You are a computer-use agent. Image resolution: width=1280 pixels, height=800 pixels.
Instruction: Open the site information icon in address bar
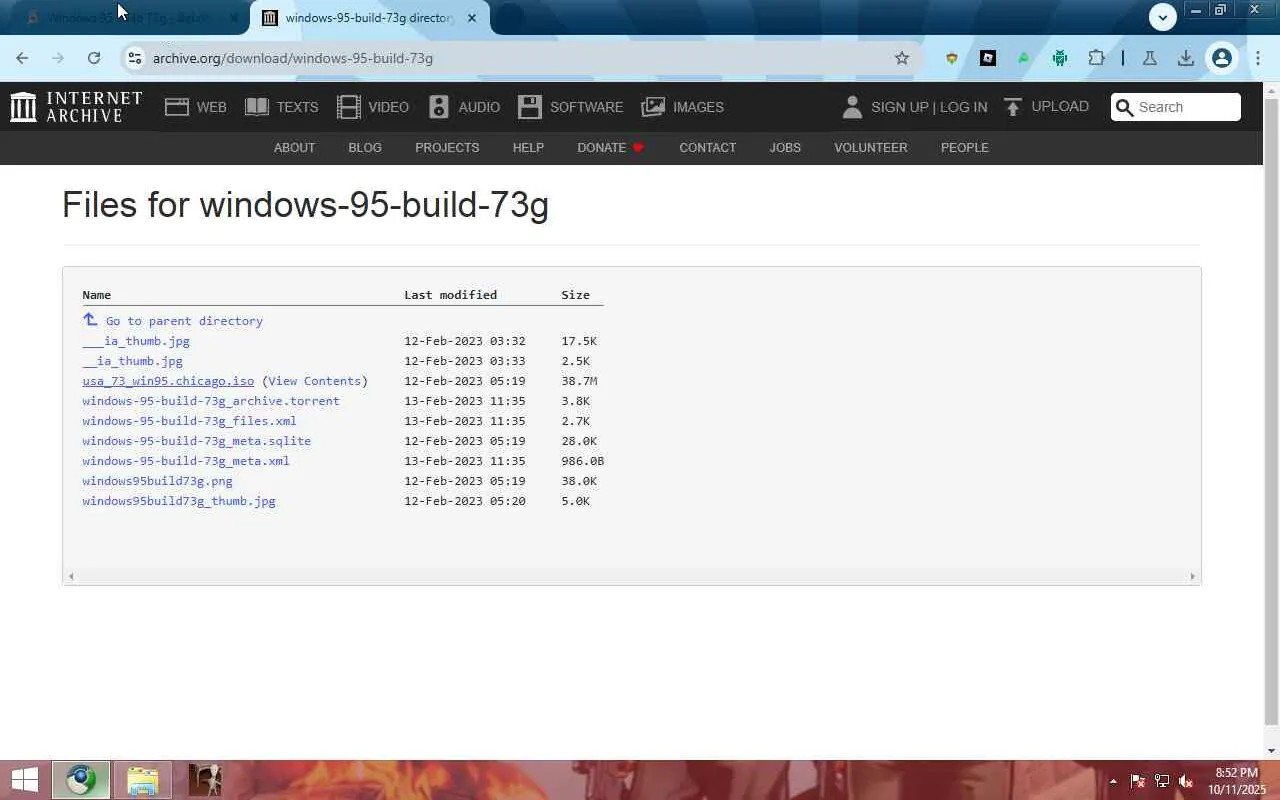[x=135, y=58]
